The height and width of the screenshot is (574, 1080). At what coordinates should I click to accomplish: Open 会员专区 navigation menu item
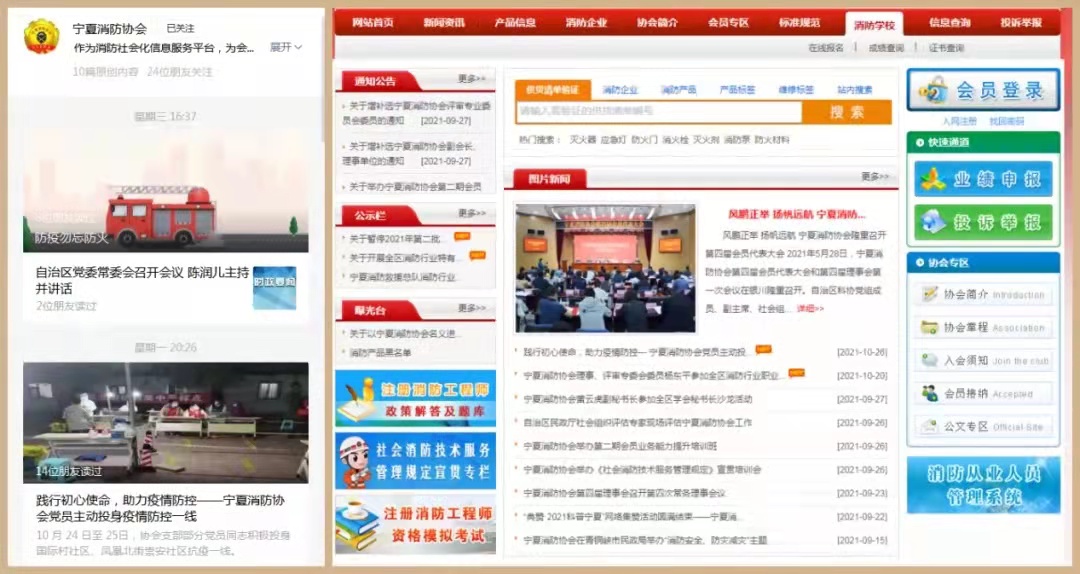point(728,22)
